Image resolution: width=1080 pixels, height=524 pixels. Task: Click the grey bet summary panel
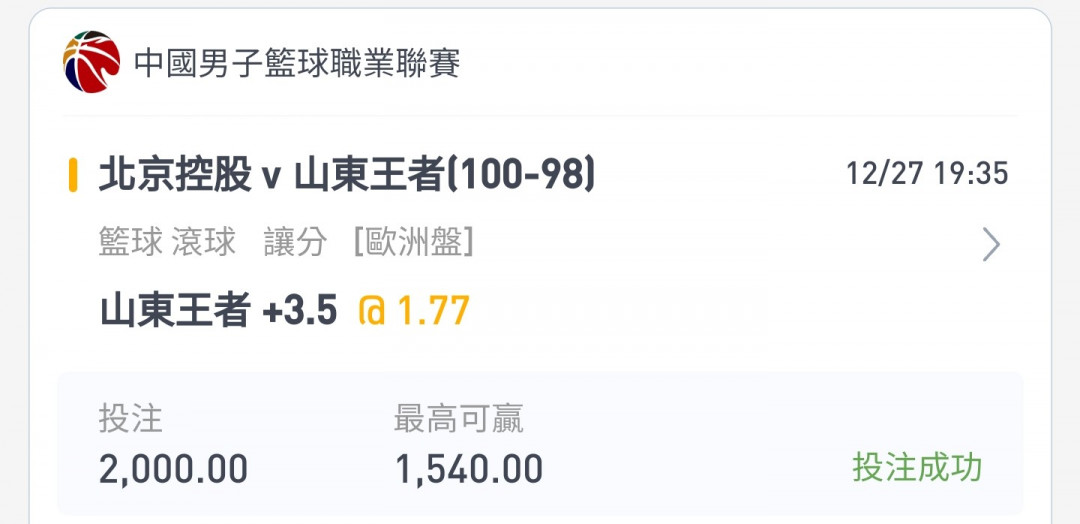point(540,443)
